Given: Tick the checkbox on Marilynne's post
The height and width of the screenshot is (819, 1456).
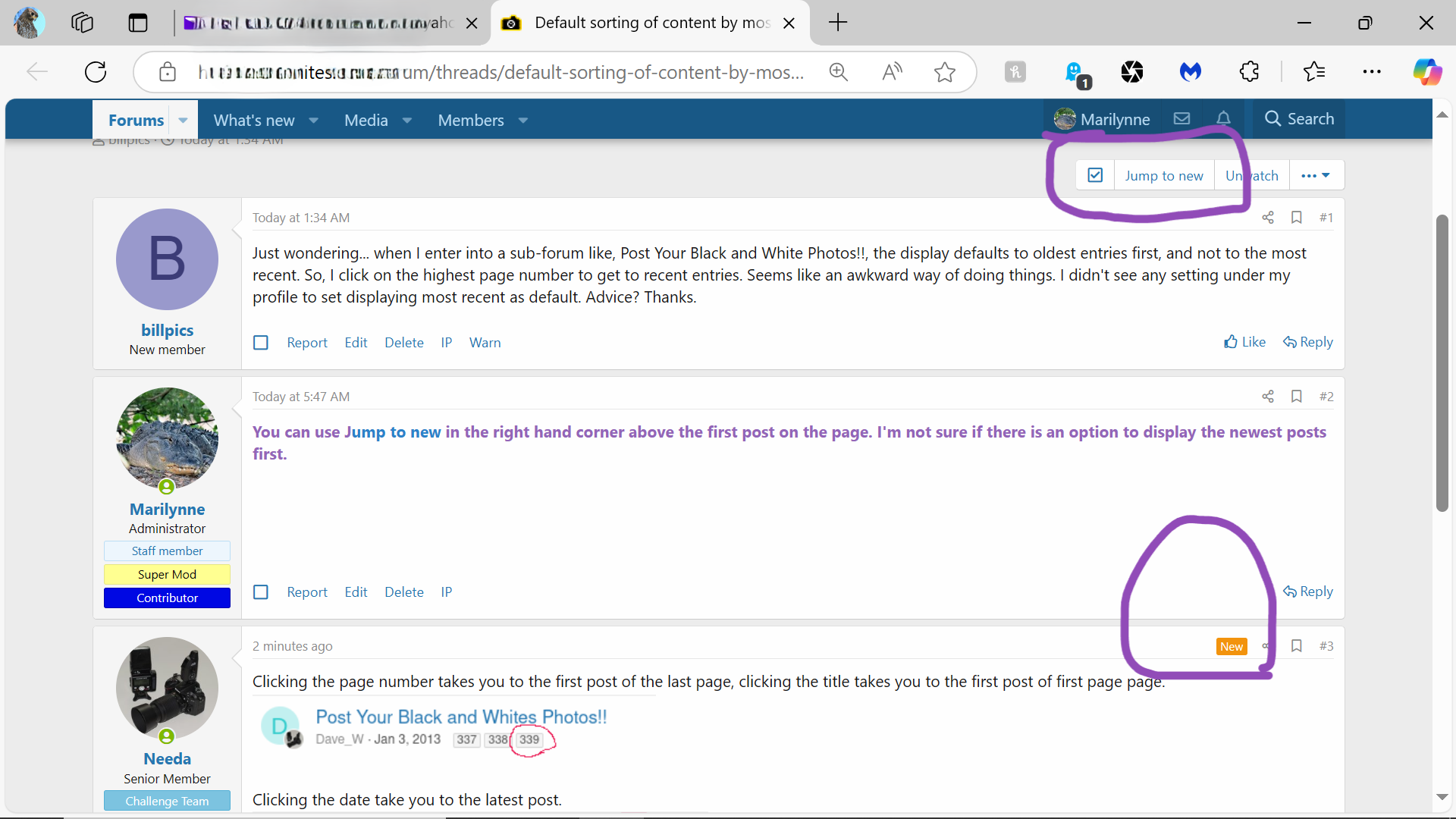Looking at the screenshot, I should 261,592.
